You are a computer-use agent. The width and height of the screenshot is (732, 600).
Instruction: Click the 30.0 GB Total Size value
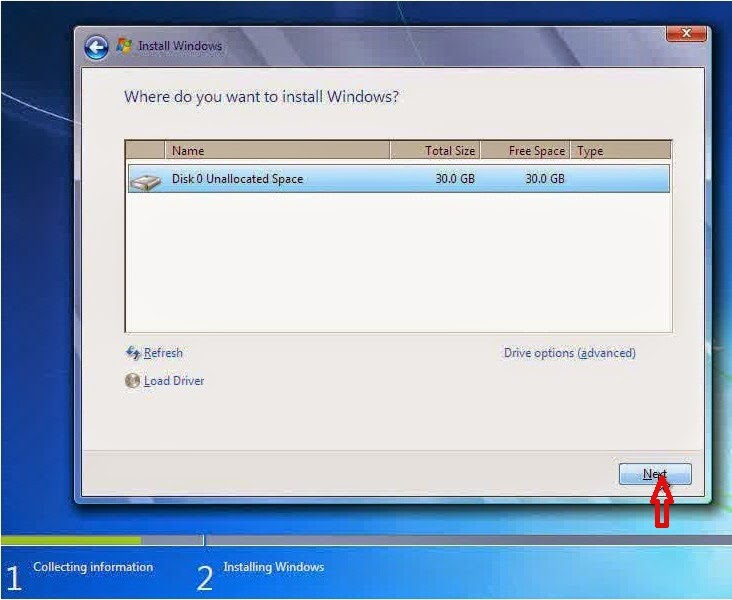(455, 179)
